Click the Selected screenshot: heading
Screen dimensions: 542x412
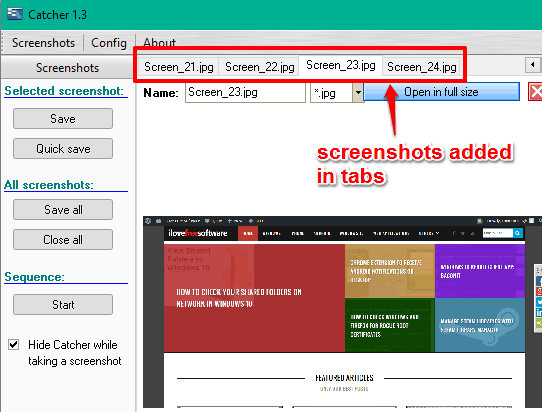tap(64, 91)
